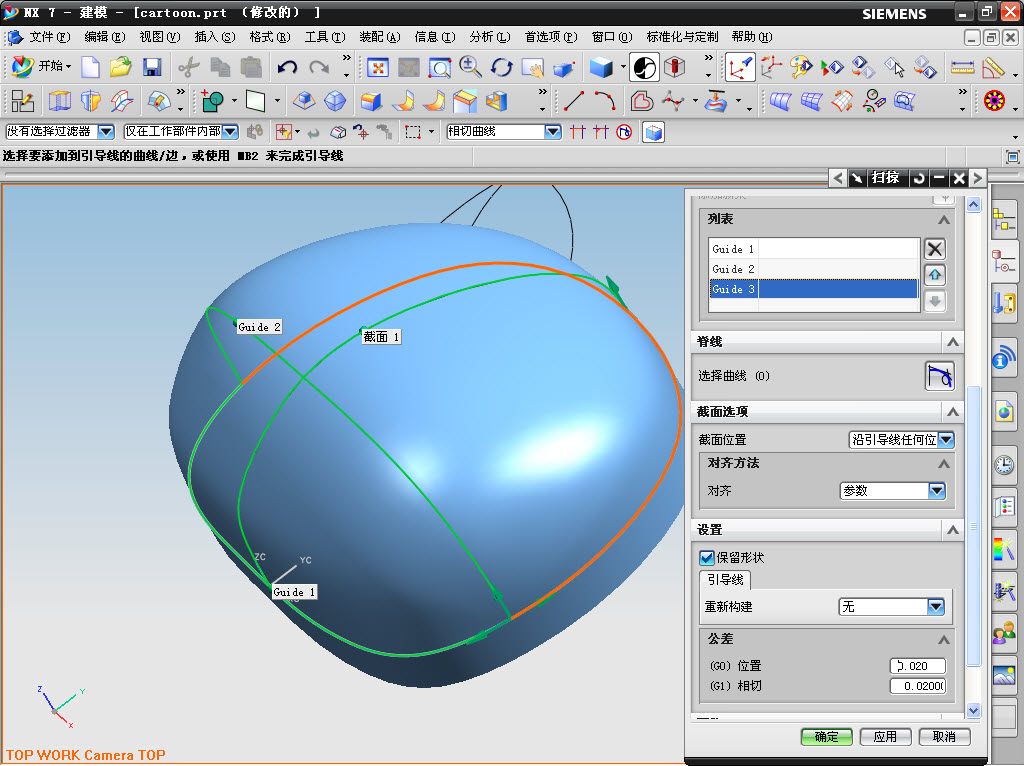Click the New file icon

90,67
